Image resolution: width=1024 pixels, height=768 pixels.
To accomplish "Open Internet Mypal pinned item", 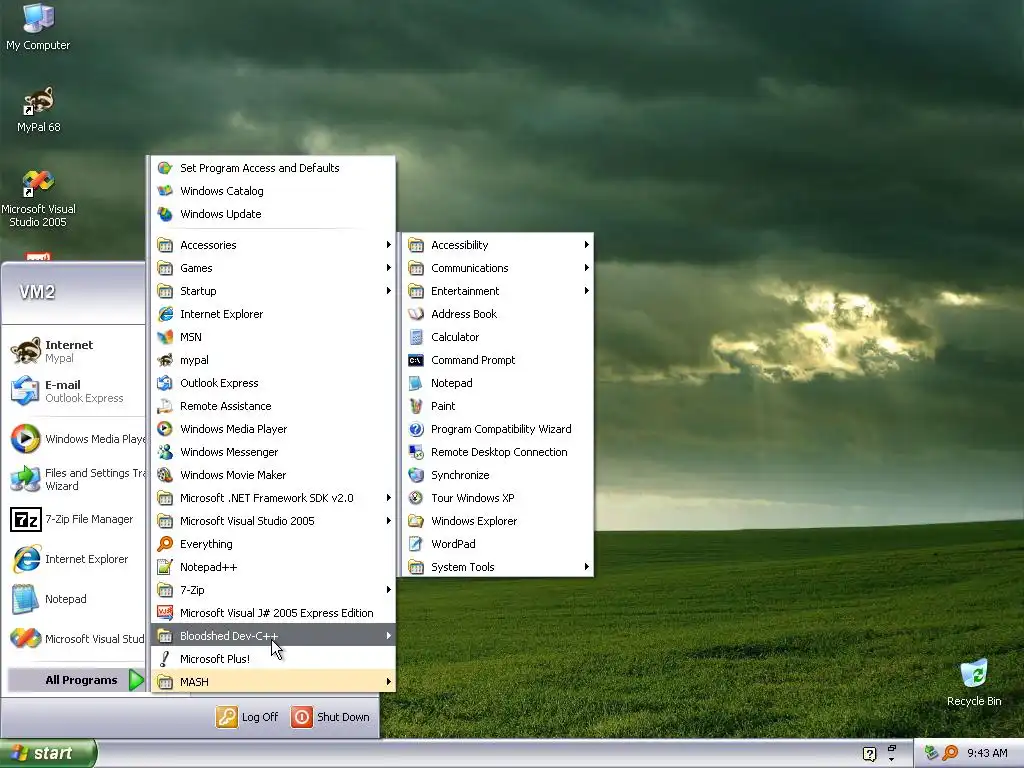I will click(x=75, y=351).
